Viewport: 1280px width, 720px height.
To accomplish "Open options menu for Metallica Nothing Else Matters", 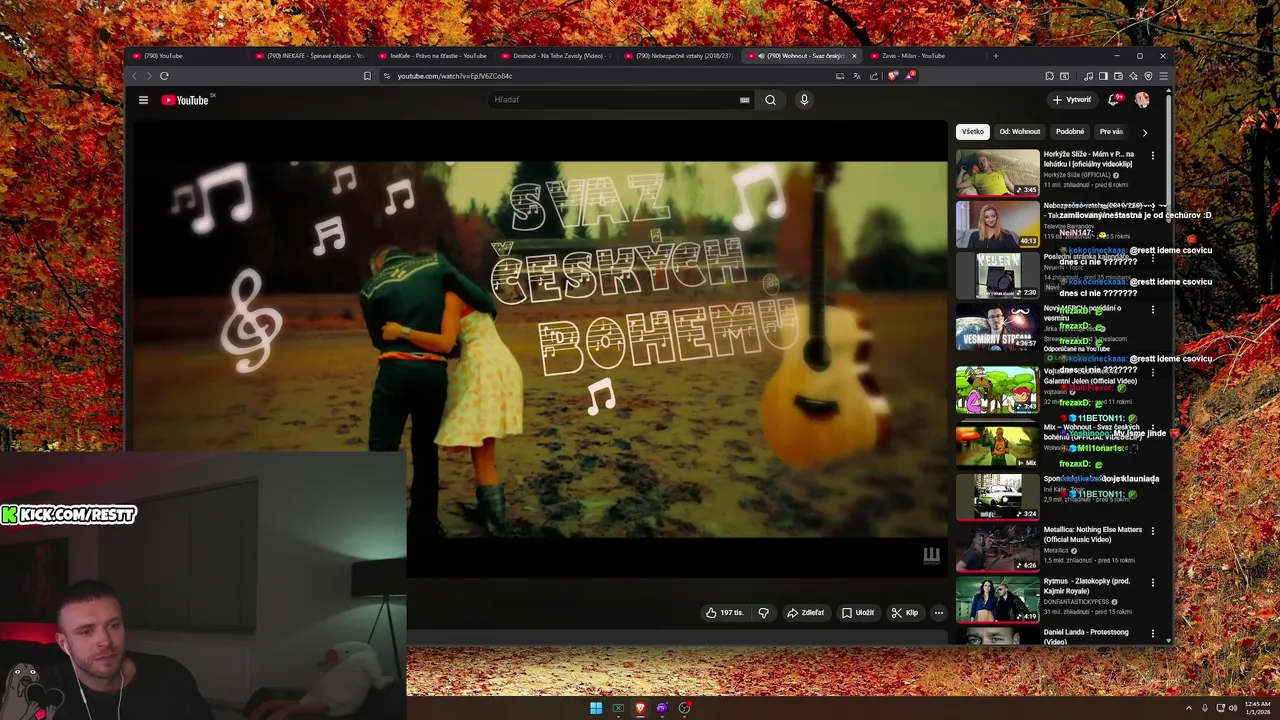I will (x=1153, y=531).
